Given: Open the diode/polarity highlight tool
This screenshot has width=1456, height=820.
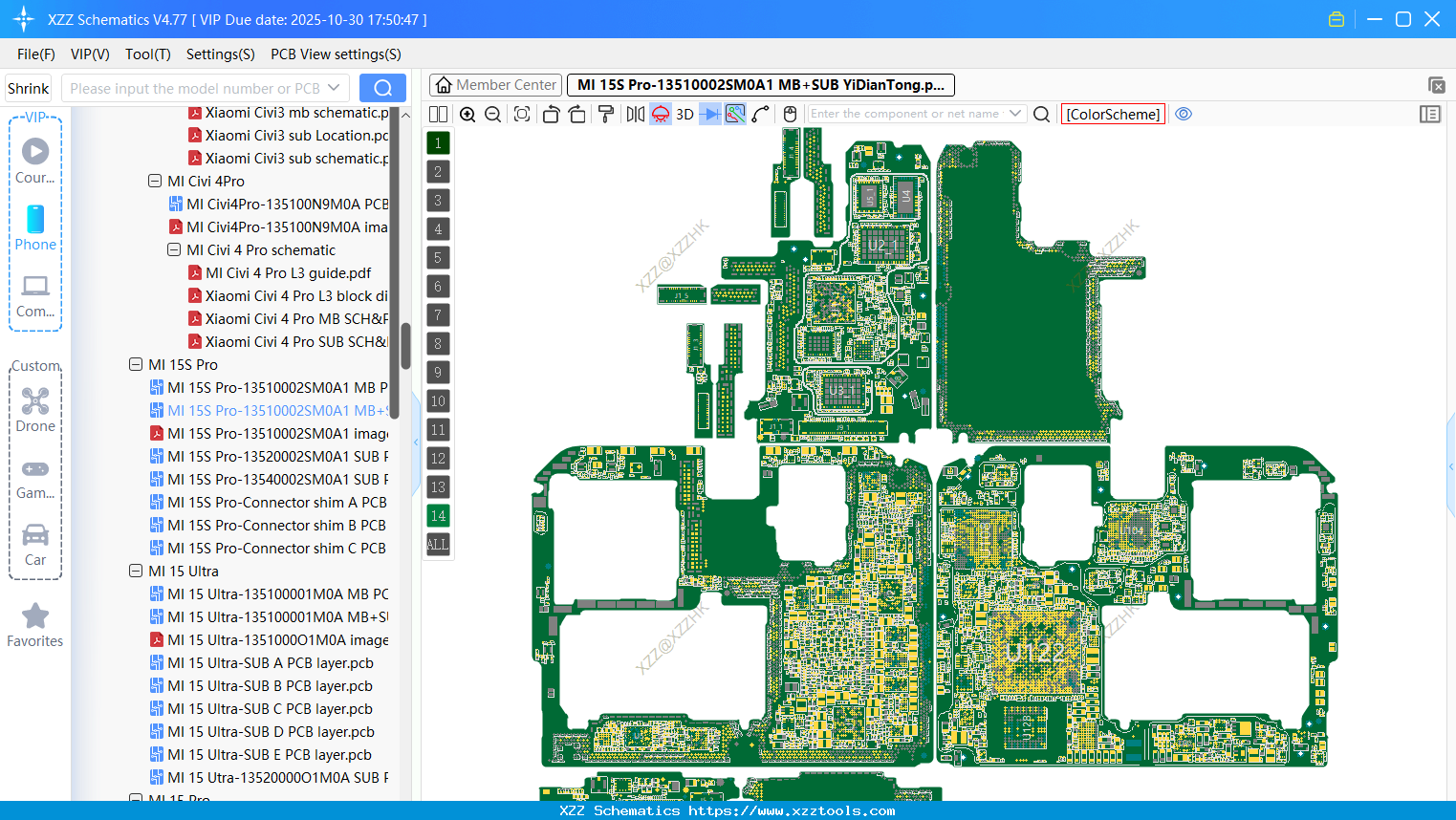Looking at the screenshot, I should [x=708, y=114].
